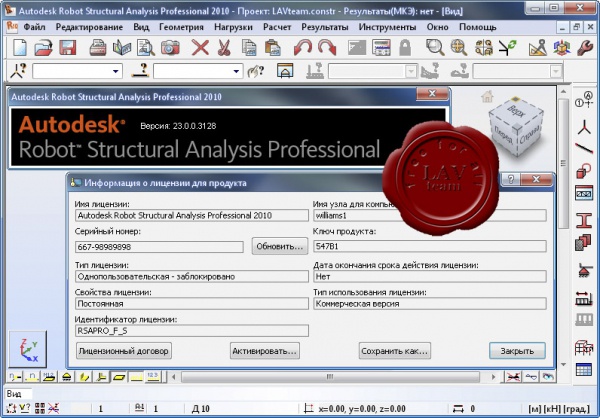Click the Print toolbar icon

click(97, 48)
